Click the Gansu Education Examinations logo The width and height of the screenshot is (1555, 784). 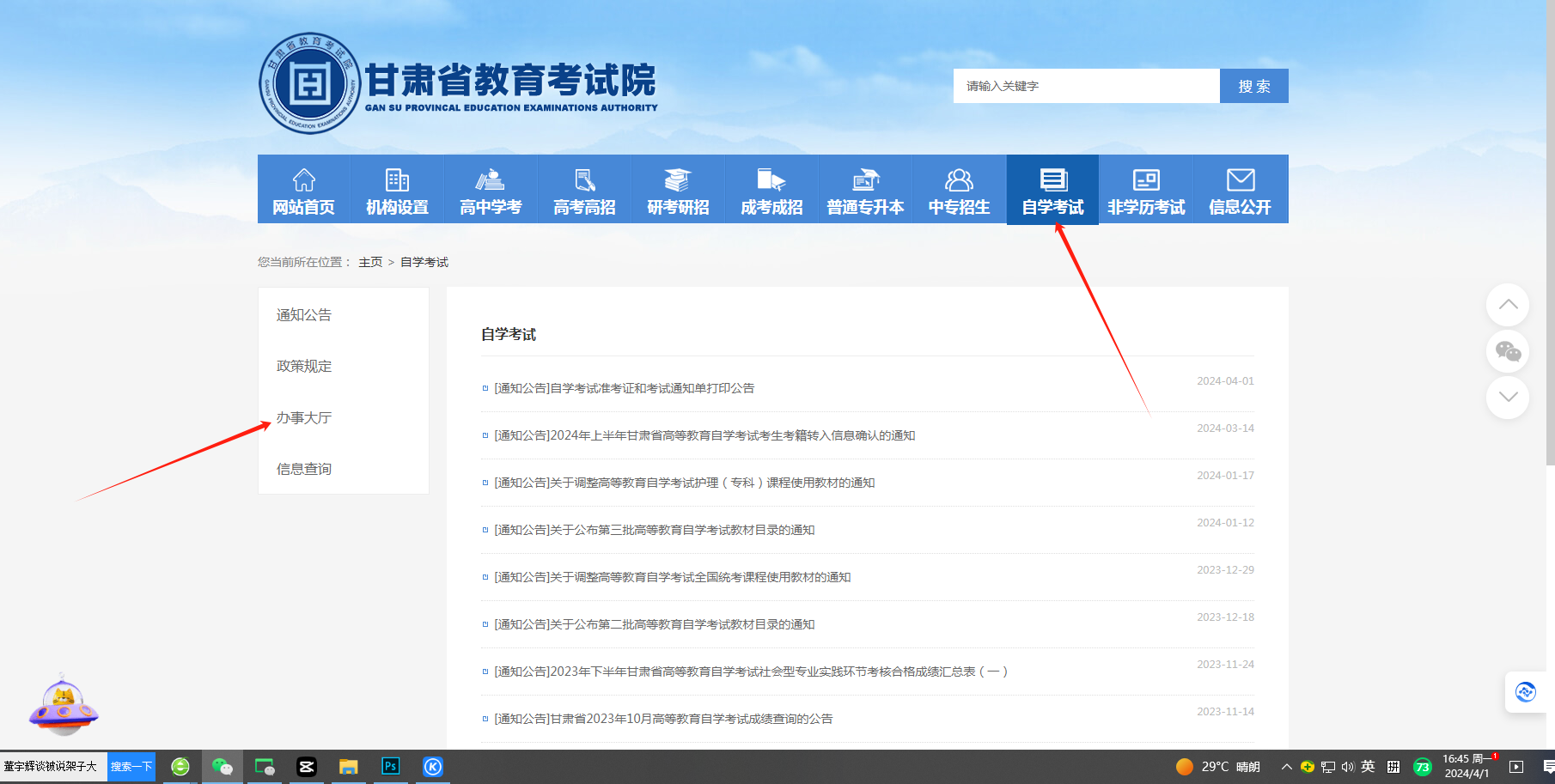309,84
